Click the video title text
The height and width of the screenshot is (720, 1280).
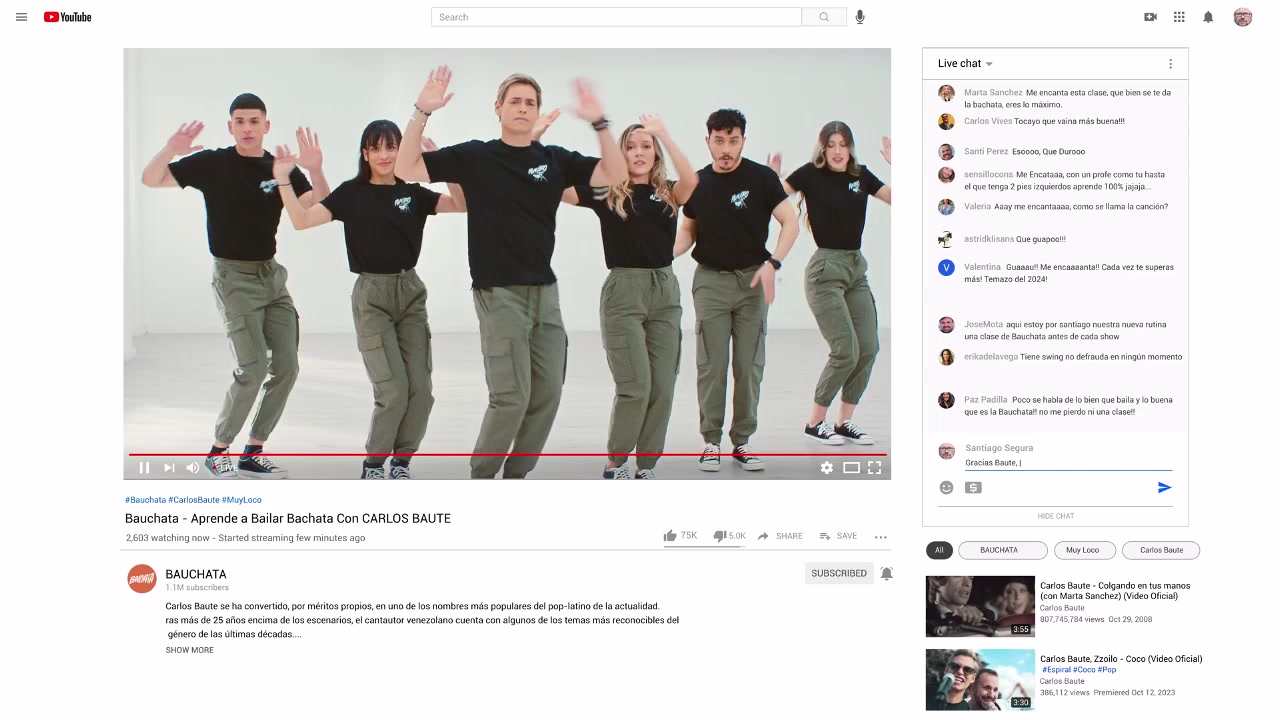pos(288,518)
